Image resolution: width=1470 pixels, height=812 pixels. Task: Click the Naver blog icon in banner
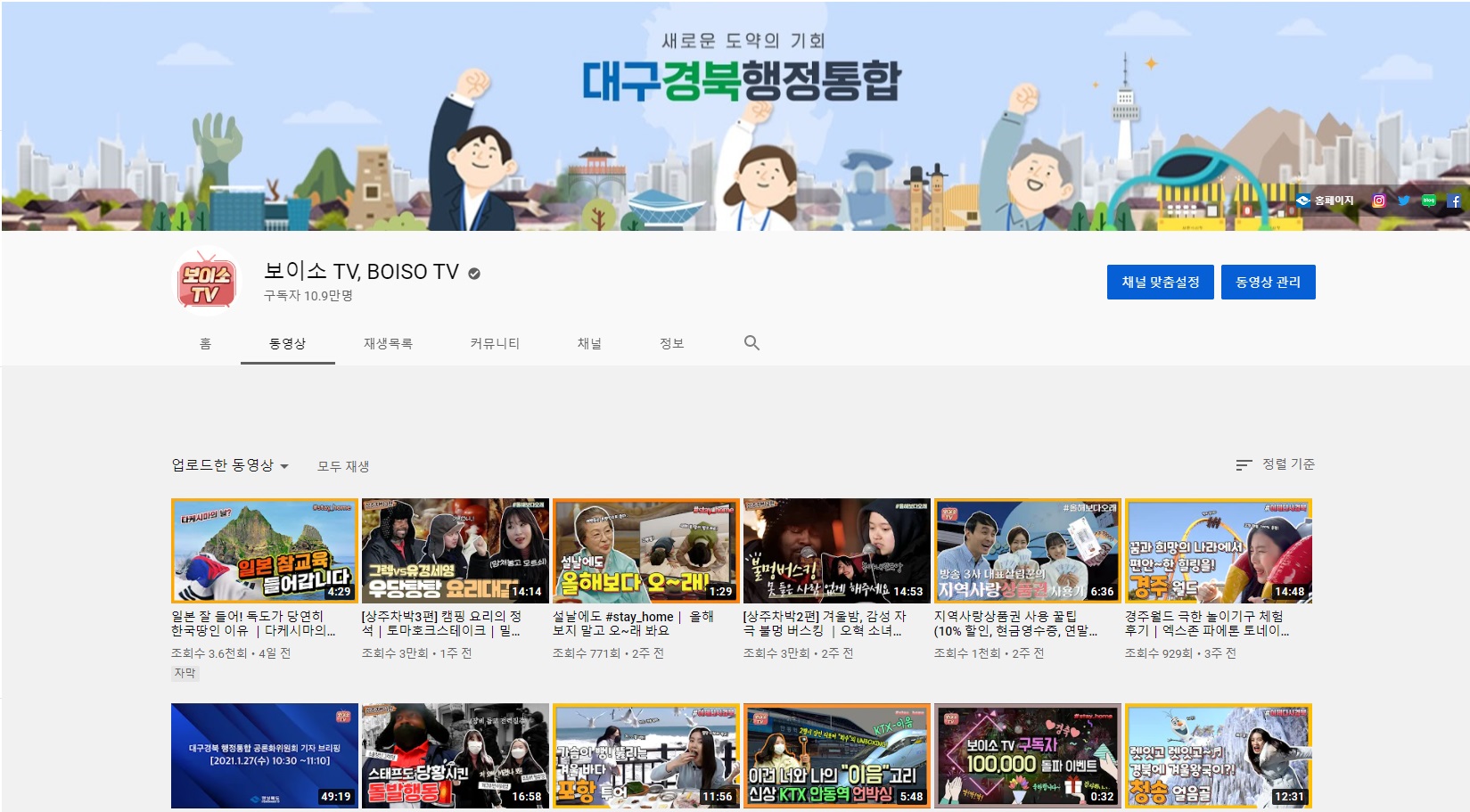tap(1428, 201)
